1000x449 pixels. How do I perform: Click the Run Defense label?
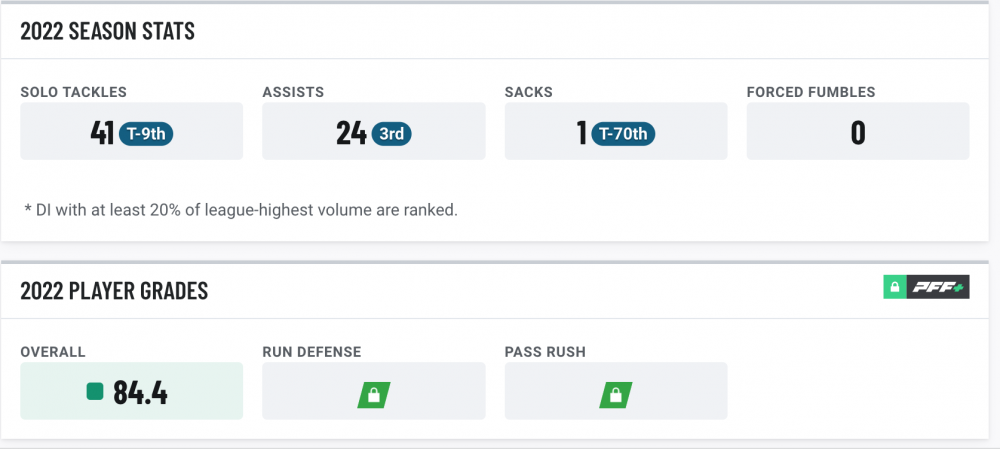pyautogui.click(x=311, y=352)
